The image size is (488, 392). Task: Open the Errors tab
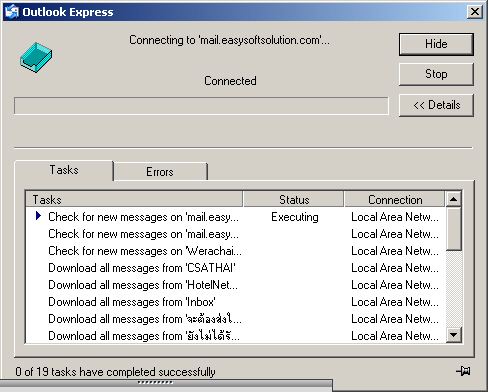160,172
